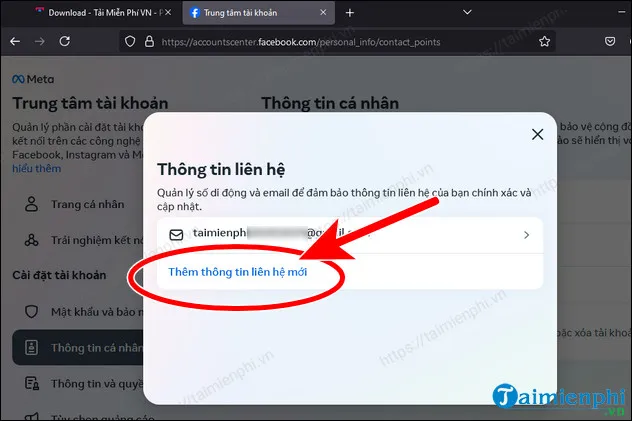Open Trang cá nhân in sidebar
632x421 pixels.
(79, 204)
